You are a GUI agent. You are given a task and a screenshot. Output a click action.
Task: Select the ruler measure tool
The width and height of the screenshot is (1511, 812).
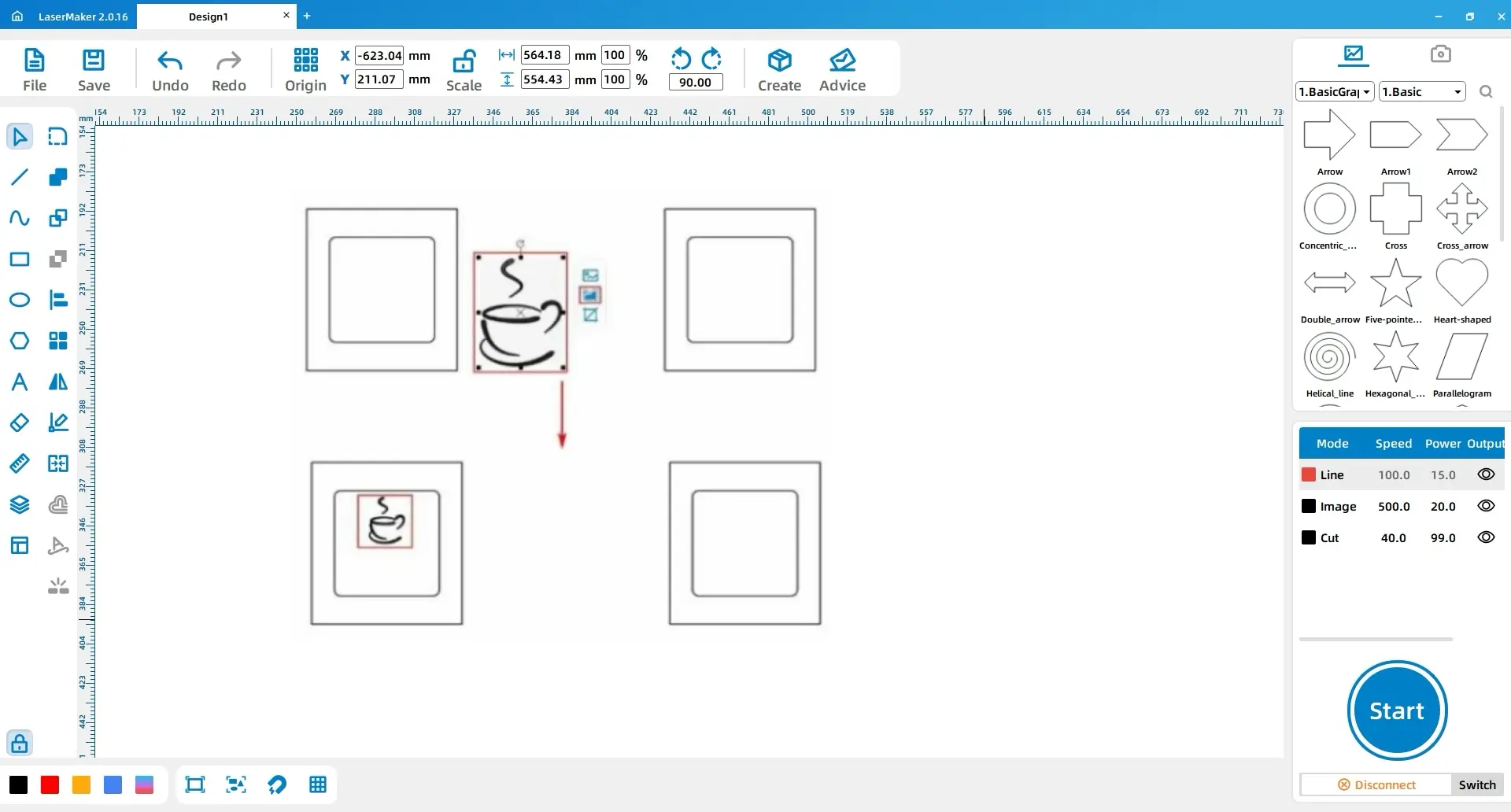[19, 463]
